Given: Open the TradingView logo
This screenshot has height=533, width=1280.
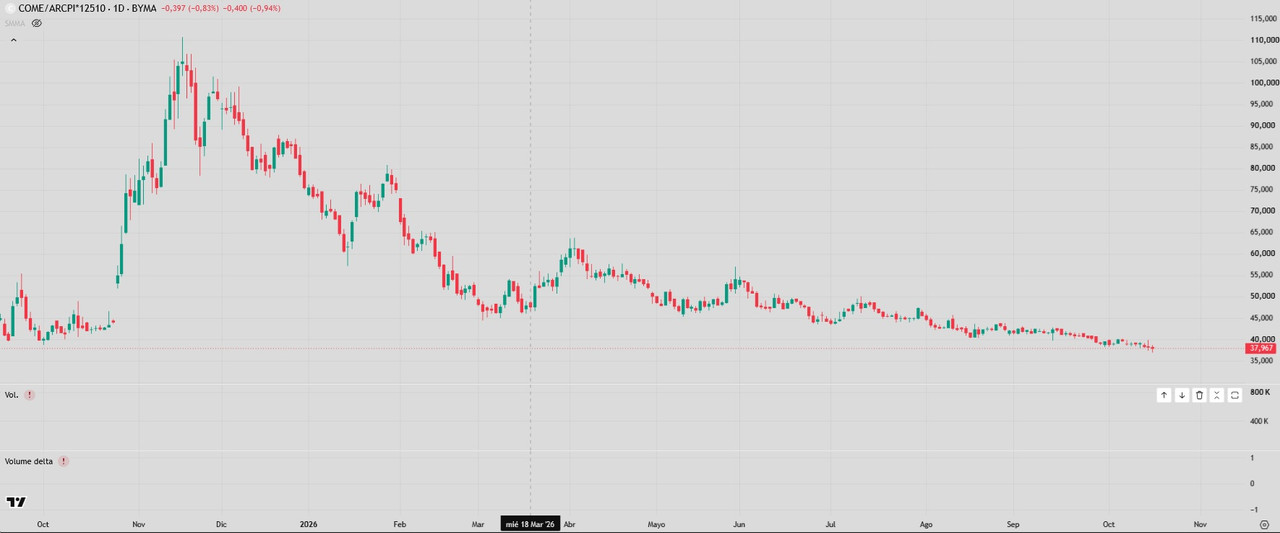Looking at the screenshot, I should pyautogui.click(x=16, y=501).
